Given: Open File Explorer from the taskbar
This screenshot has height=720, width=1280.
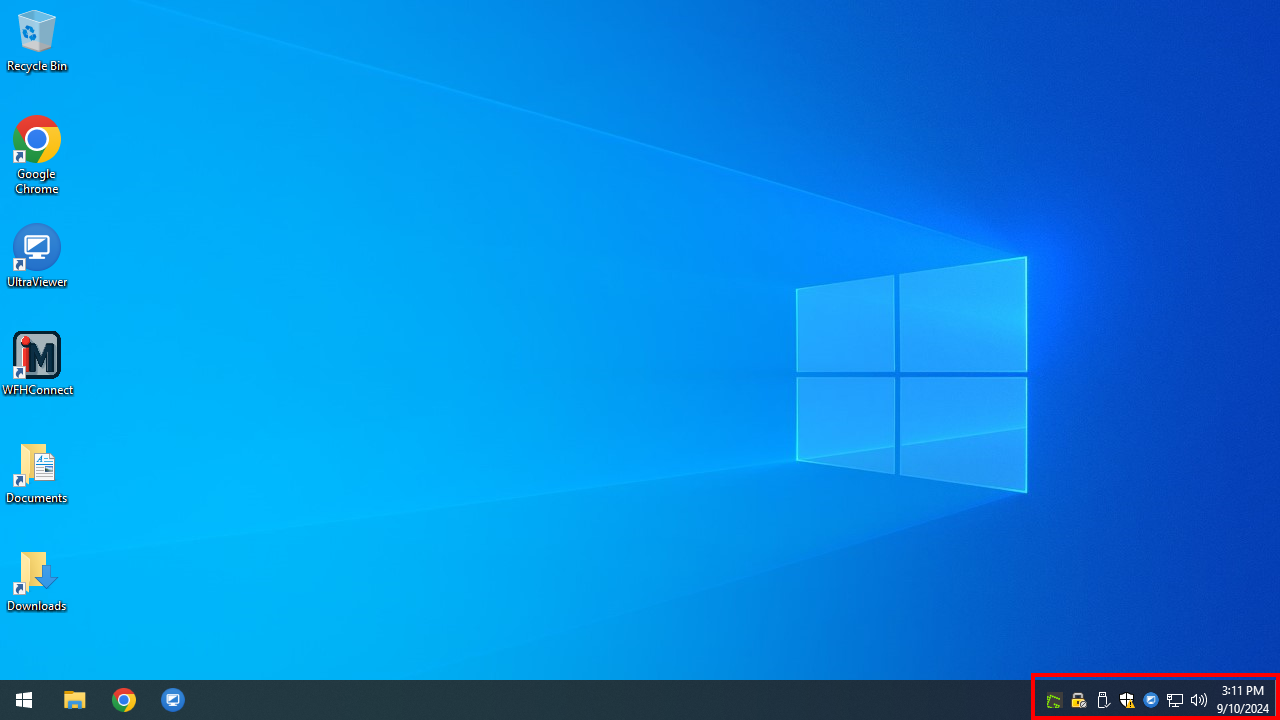Looking at the screenshot, I should 75,700.
